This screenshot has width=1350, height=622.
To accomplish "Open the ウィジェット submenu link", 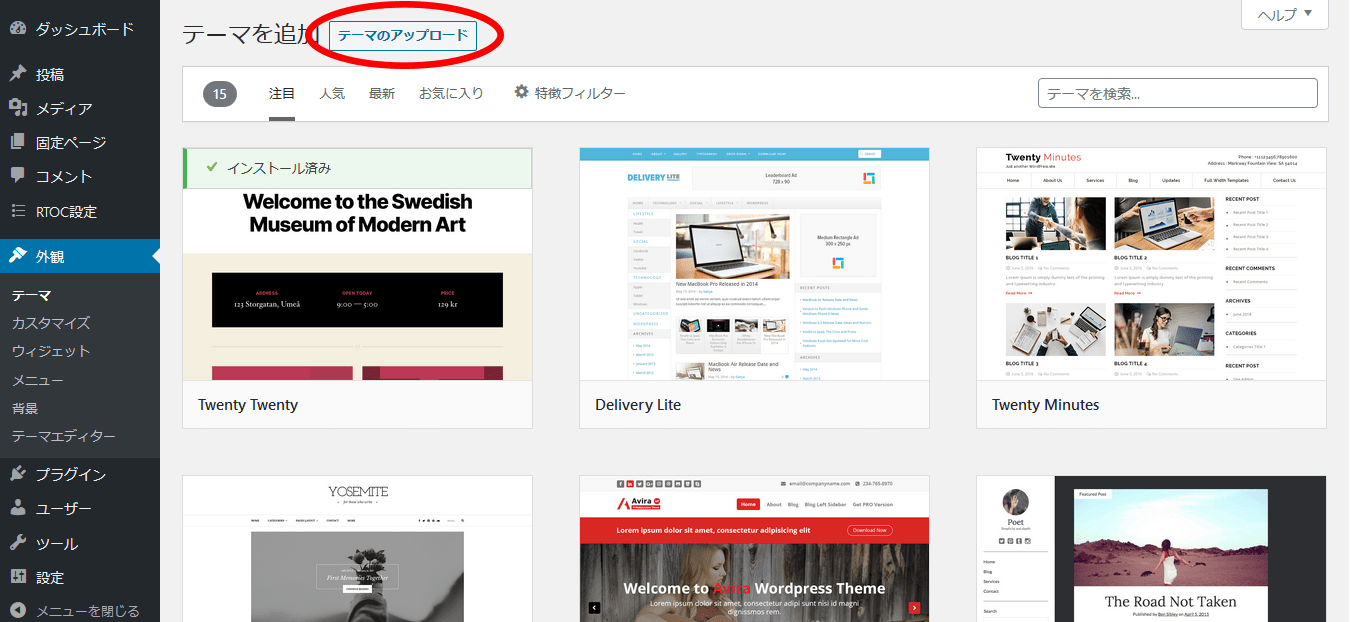I will click(51, 351).
